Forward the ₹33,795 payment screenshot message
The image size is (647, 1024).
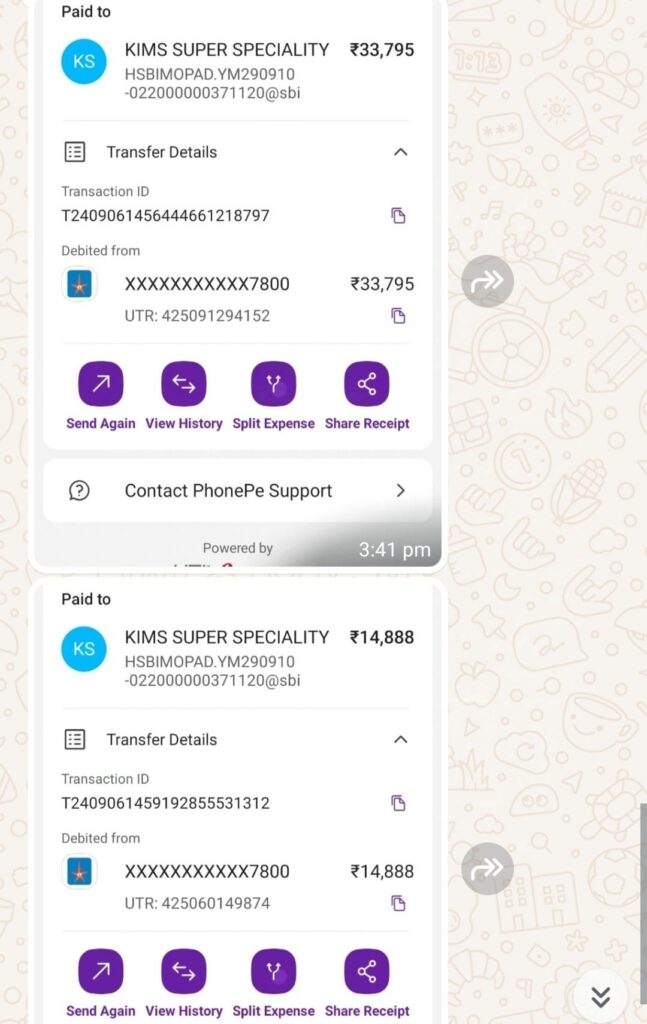(487, 282)
